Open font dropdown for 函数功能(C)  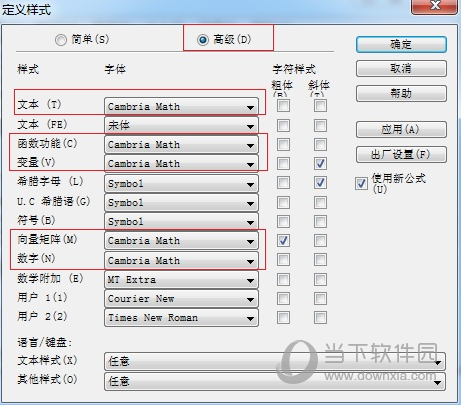coord(181,145)
